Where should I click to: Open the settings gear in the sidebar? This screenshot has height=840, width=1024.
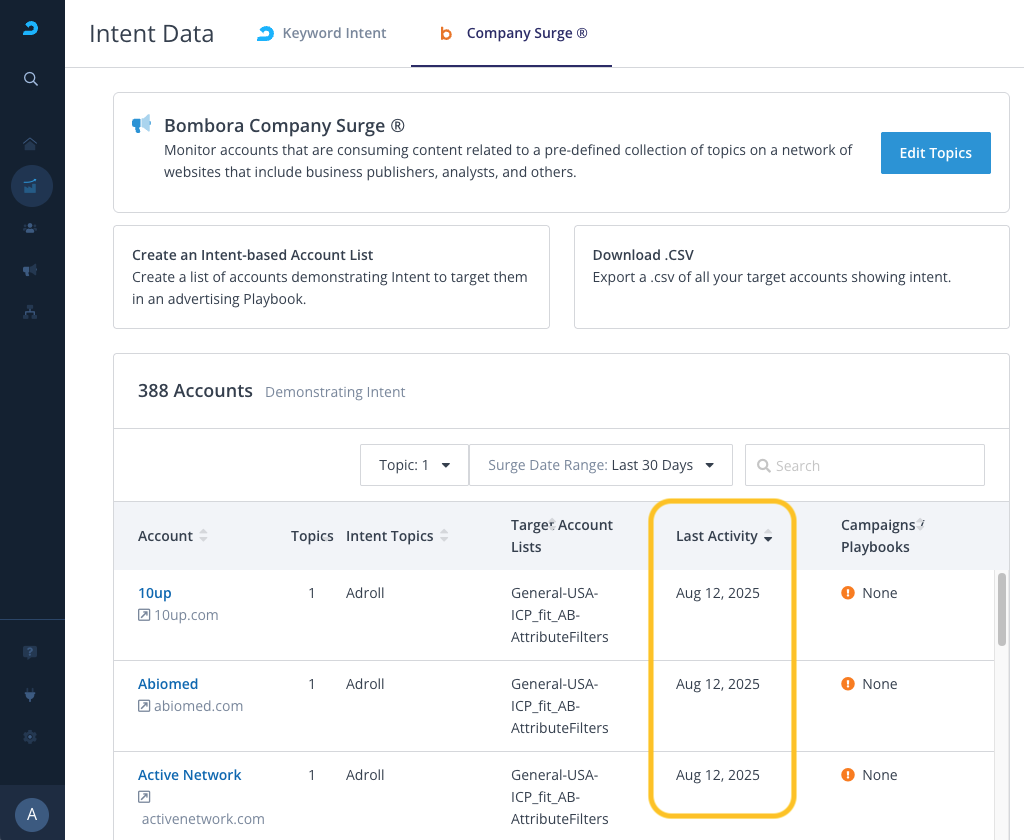31,737
